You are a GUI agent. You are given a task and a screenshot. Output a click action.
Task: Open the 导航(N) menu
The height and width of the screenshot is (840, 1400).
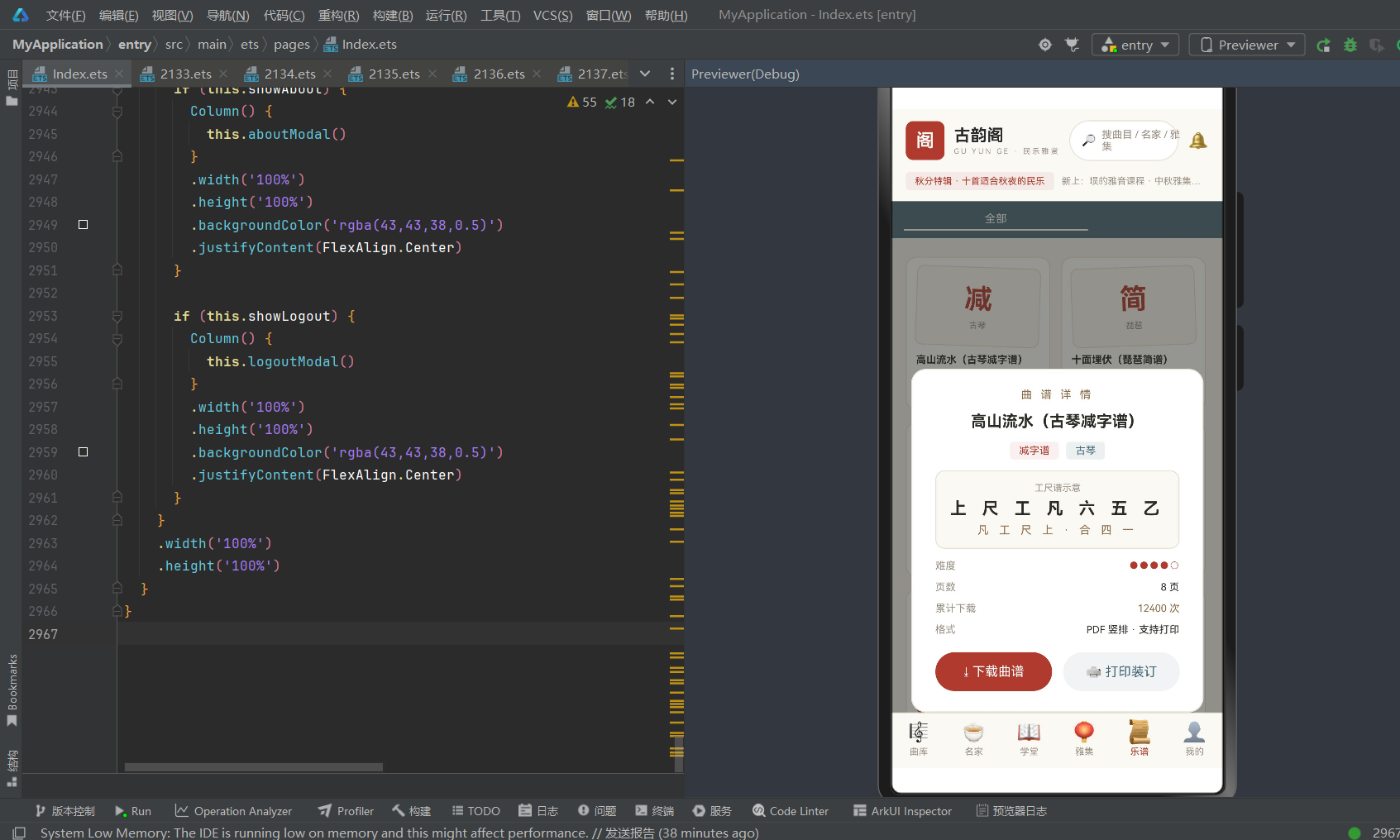[x=227, y=15]
